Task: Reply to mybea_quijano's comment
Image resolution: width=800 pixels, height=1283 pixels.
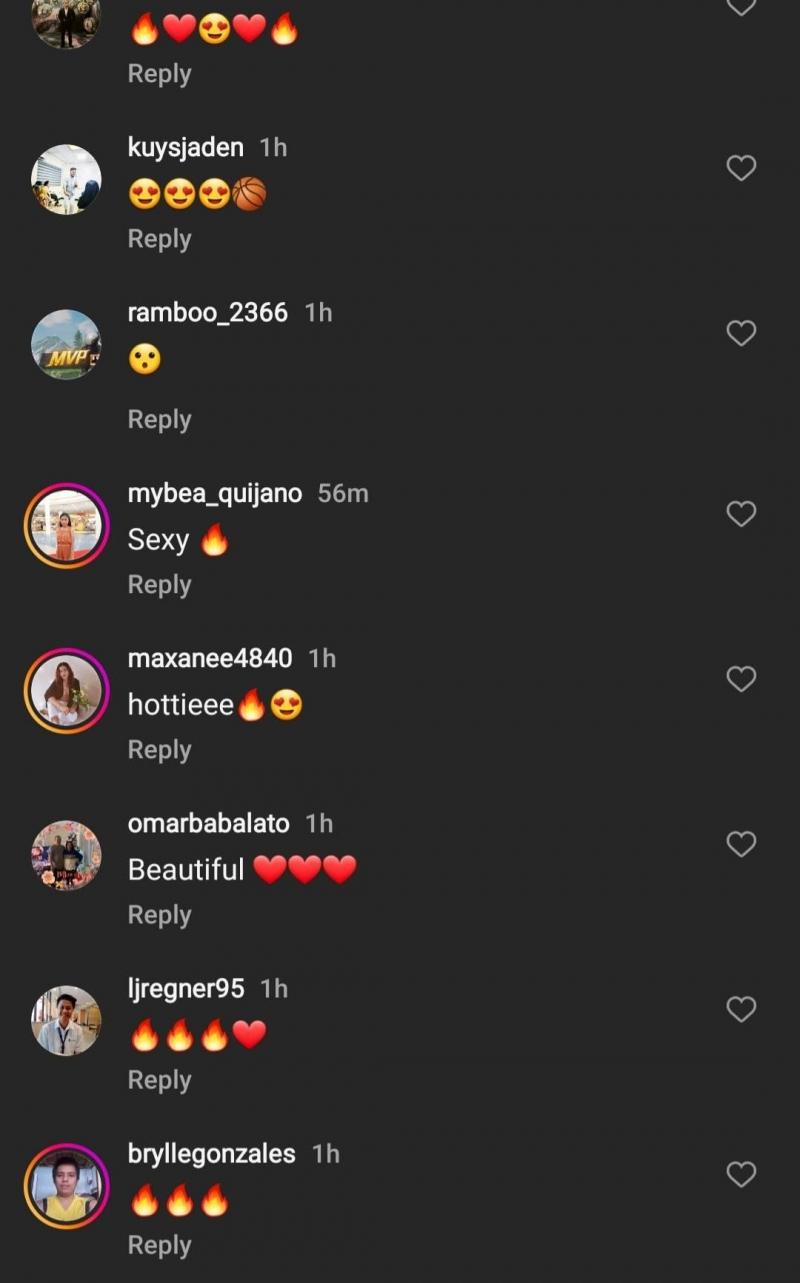Action: pos(159,584)
